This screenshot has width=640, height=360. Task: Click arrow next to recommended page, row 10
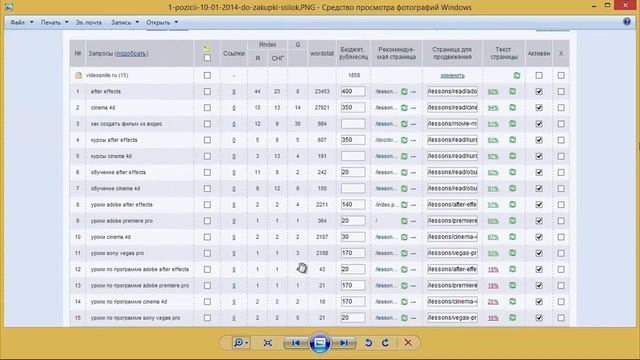tap(413, 237)
